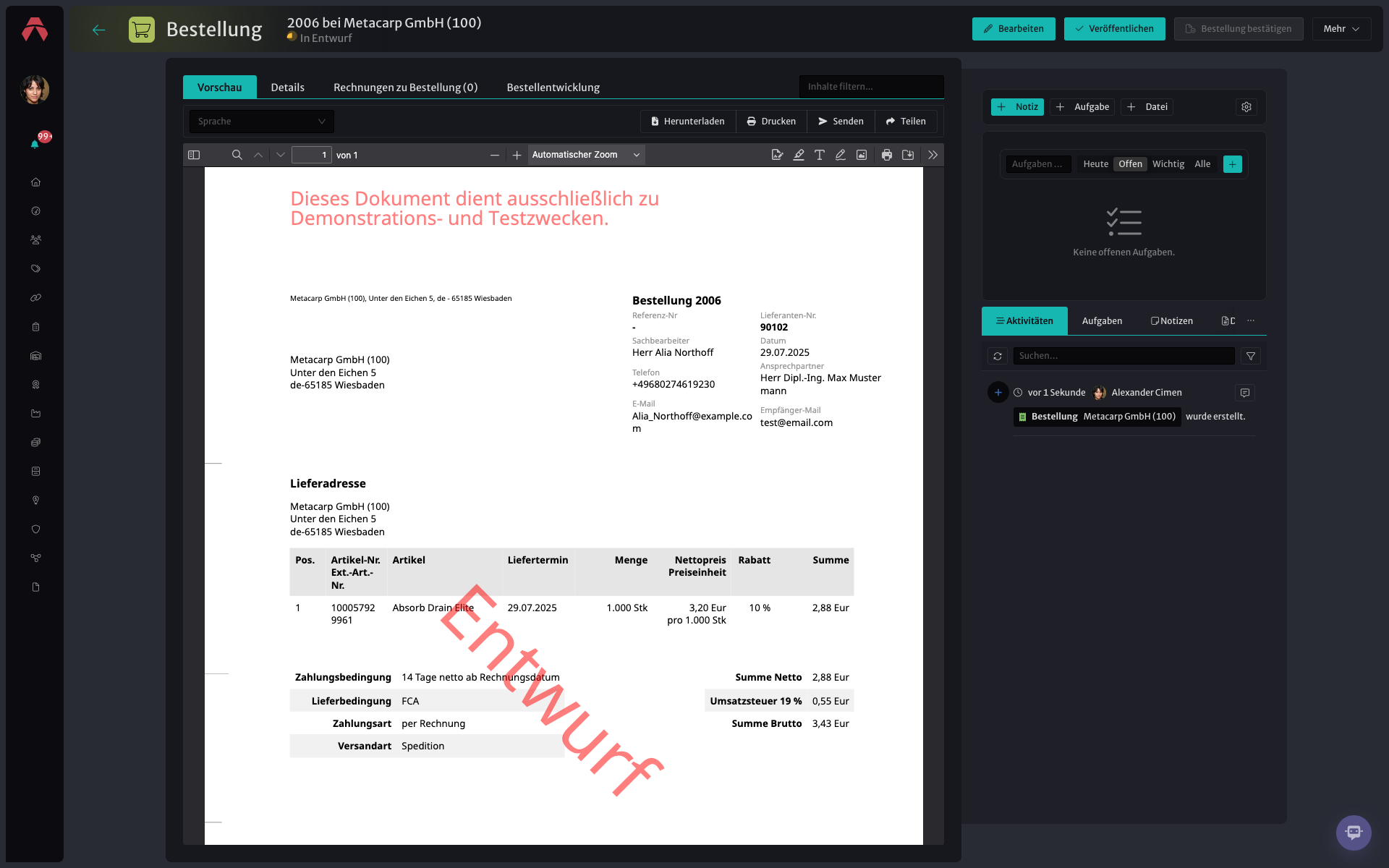1389x868 pixels.
Task: Click the Senden button
Action: pos(841,122)
